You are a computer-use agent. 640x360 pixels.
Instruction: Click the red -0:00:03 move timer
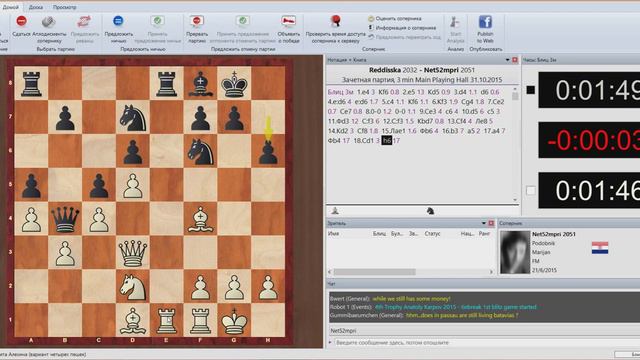589,140
